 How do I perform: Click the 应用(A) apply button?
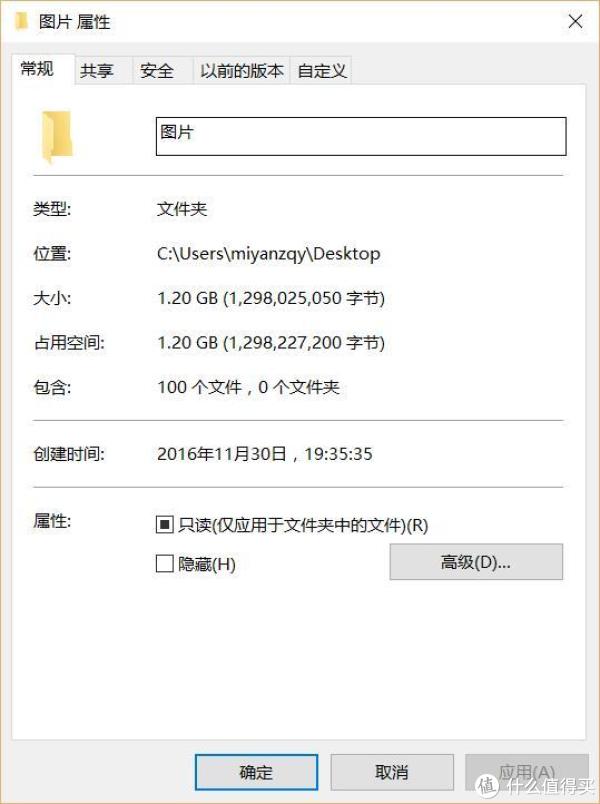pos(527,772)
